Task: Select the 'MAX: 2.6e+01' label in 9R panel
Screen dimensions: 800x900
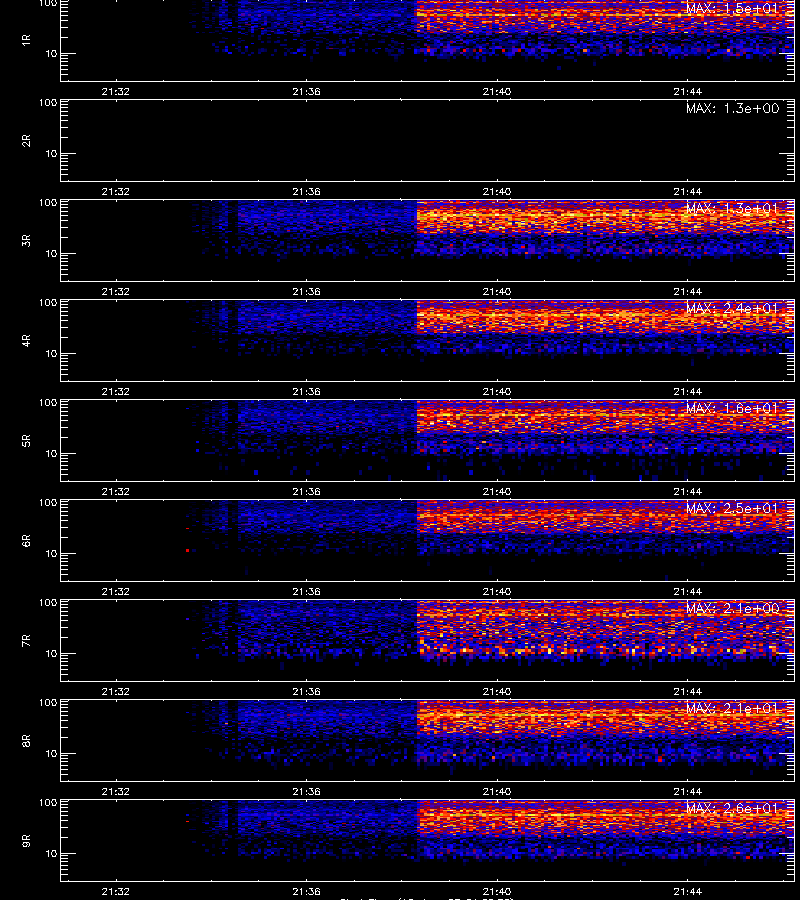Action: click(x=733, y=808)
